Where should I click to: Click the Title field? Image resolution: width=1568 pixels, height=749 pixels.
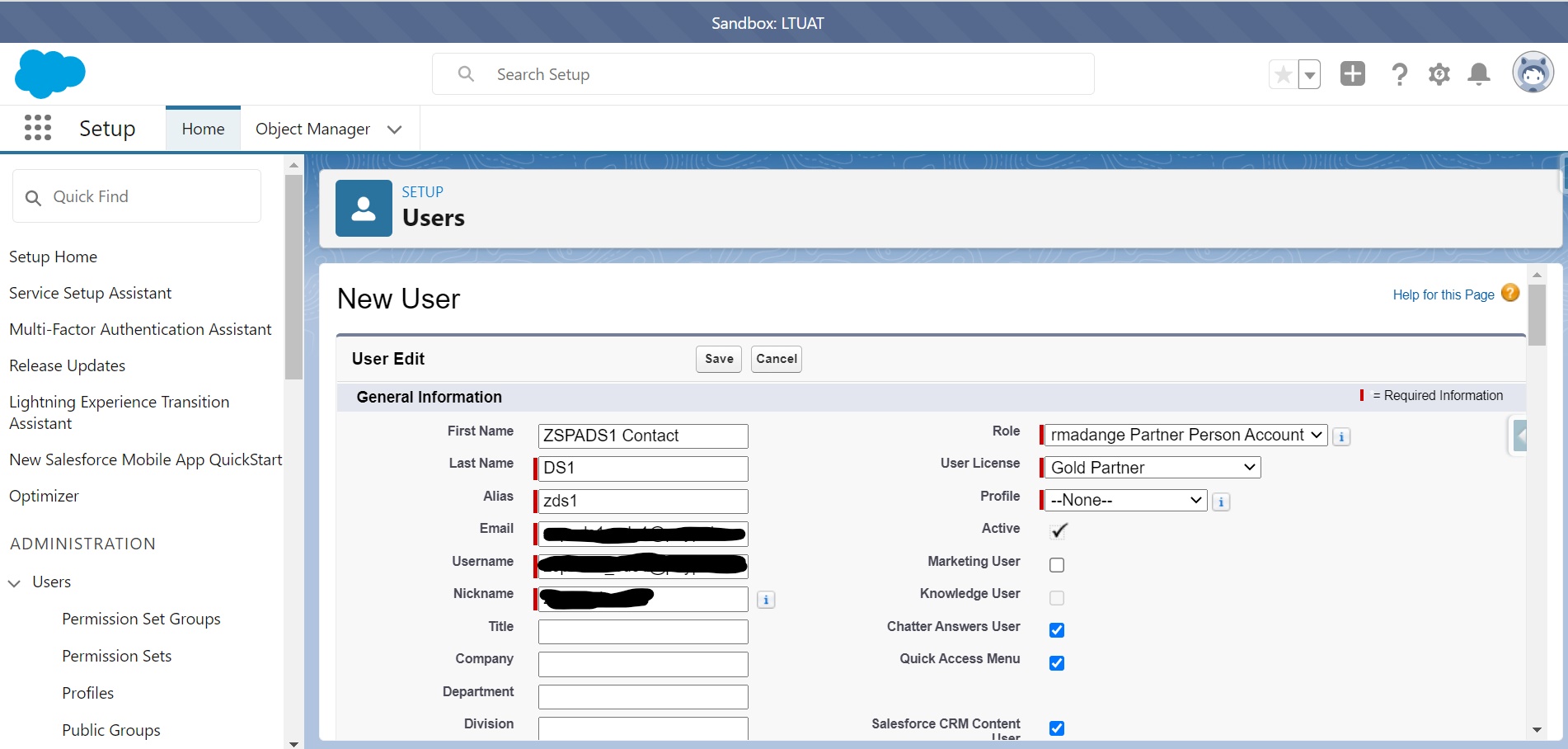643,631
